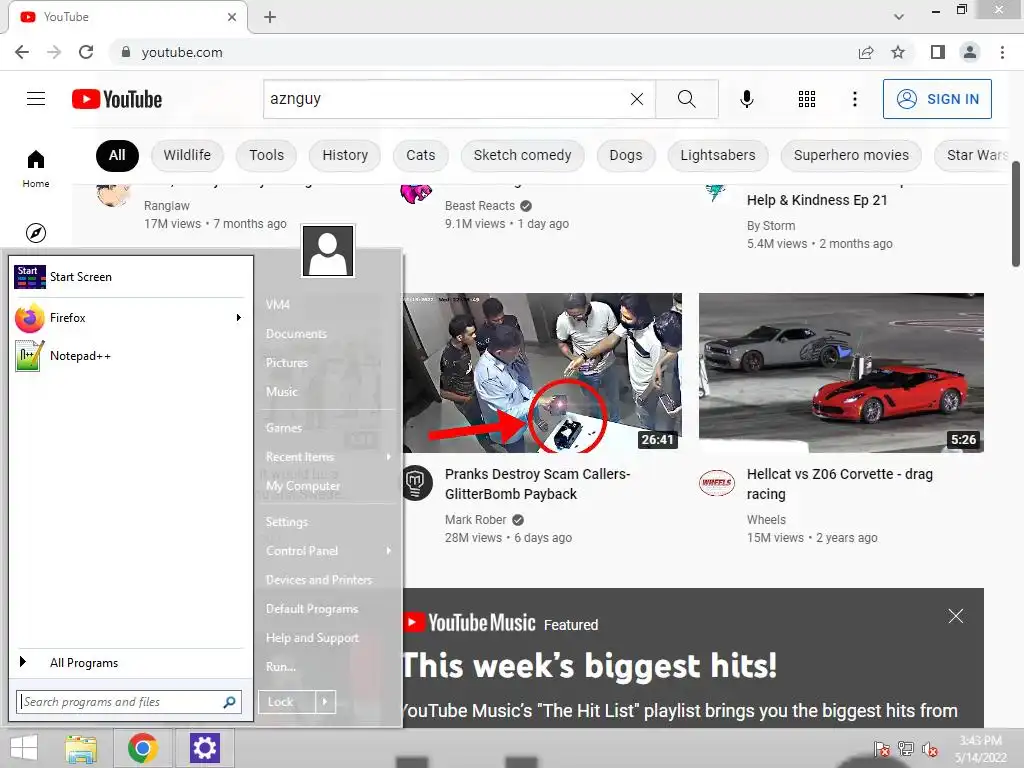Click the Chrome taskbar icon
The image size is (1024, 768).
pos(143,748)
